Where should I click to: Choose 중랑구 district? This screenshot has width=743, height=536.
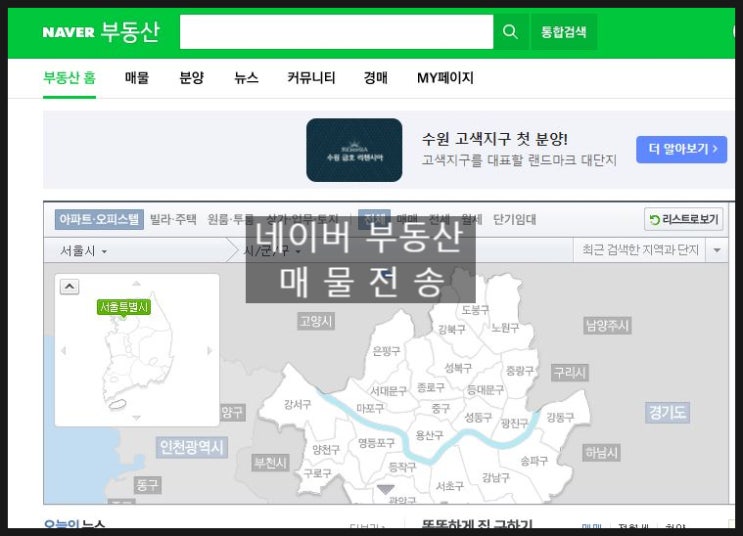coord(520,371)
